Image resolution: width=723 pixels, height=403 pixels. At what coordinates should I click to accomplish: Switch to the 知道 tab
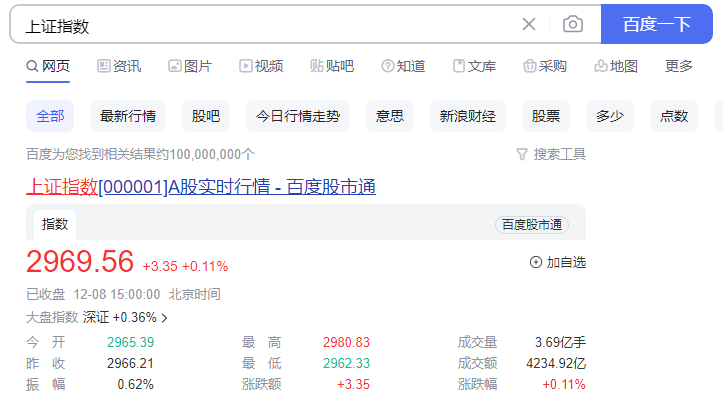403,66
